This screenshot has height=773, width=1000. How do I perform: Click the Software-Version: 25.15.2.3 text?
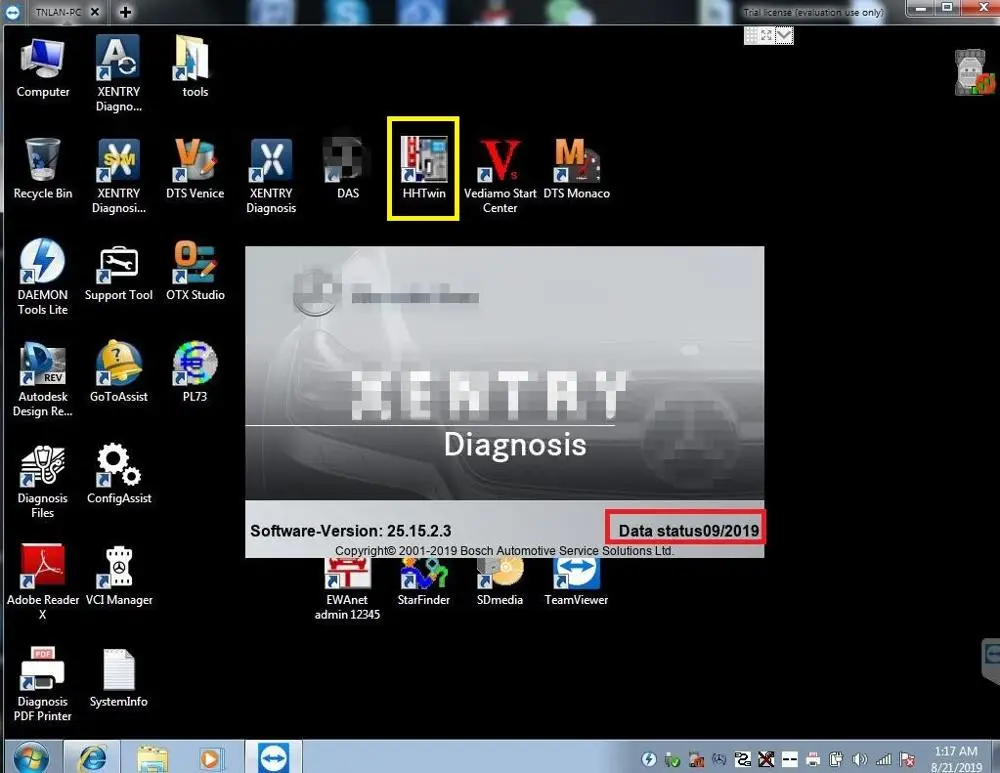[x=350, y=531]
